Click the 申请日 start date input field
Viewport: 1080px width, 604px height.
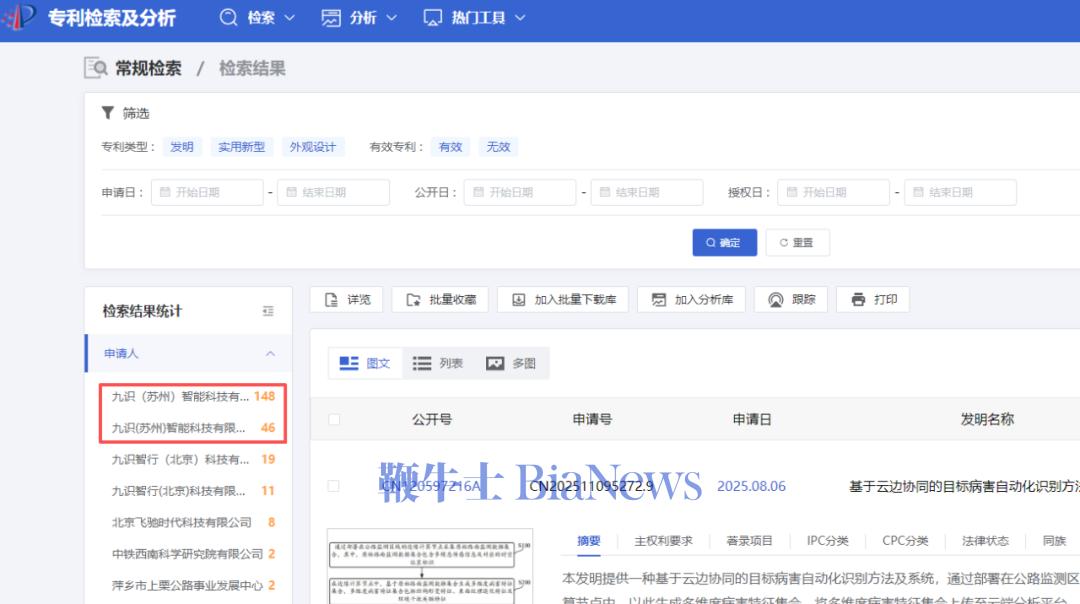[207, 192]
